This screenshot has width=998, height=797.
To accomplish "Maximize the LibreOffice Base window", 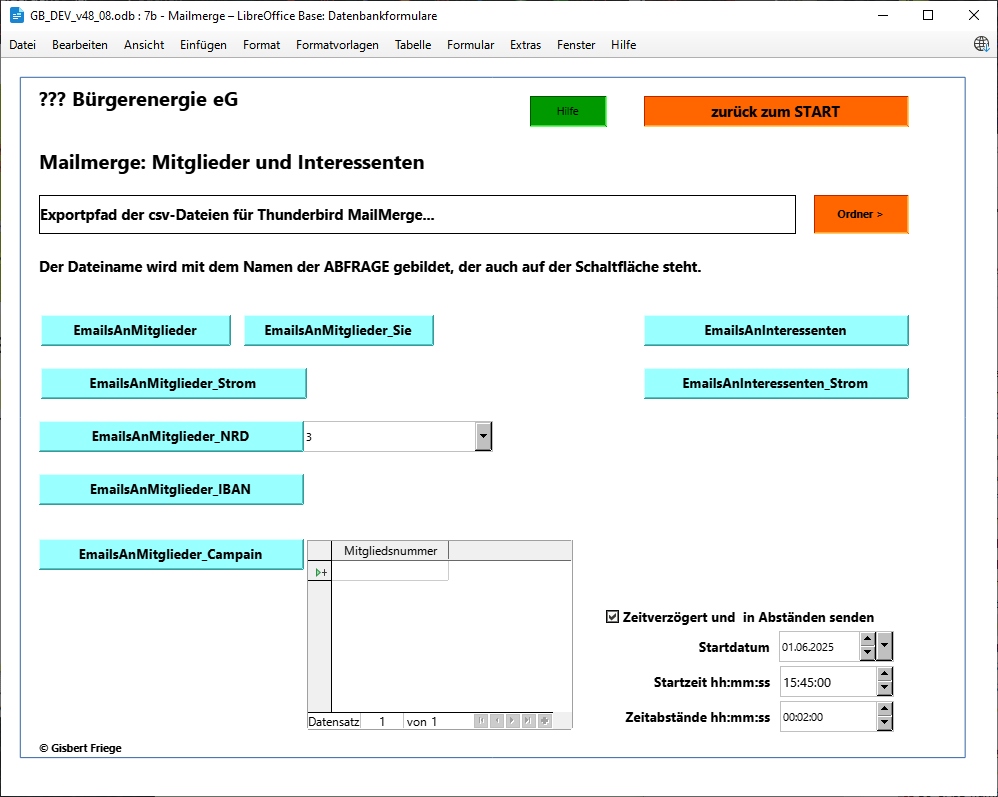I will click(928, 15).
